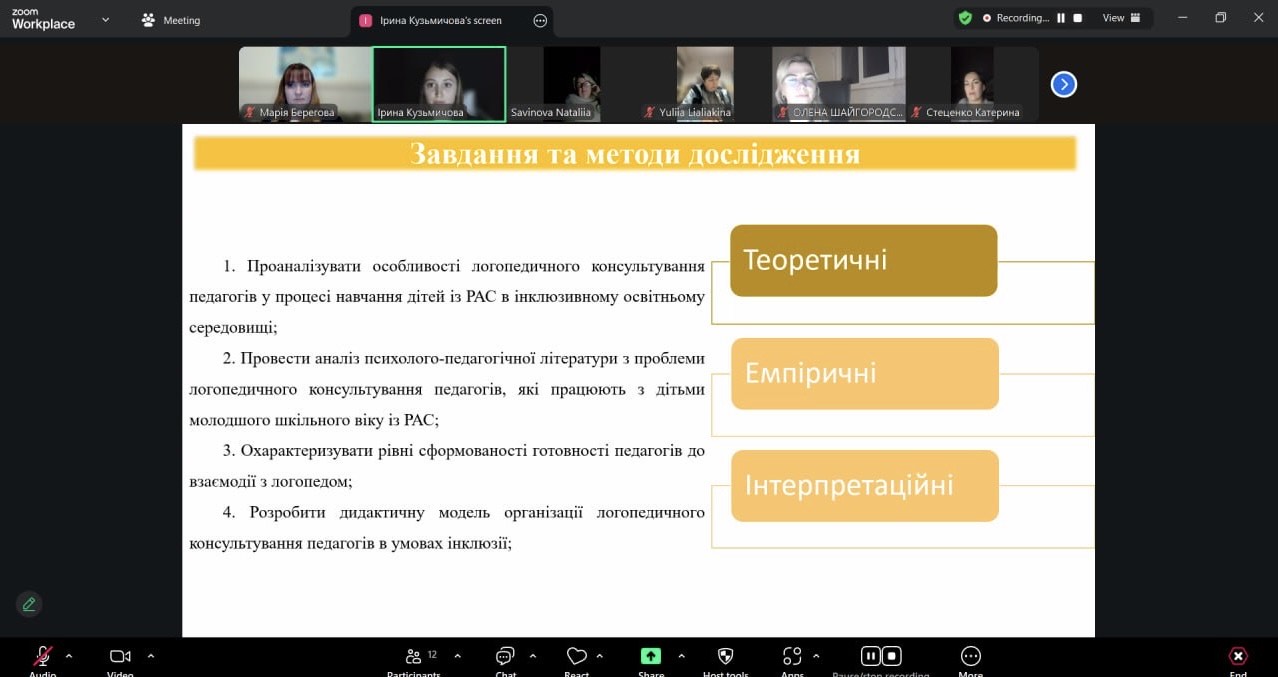Pause recording in the top recording bar

coord(1061,18)
